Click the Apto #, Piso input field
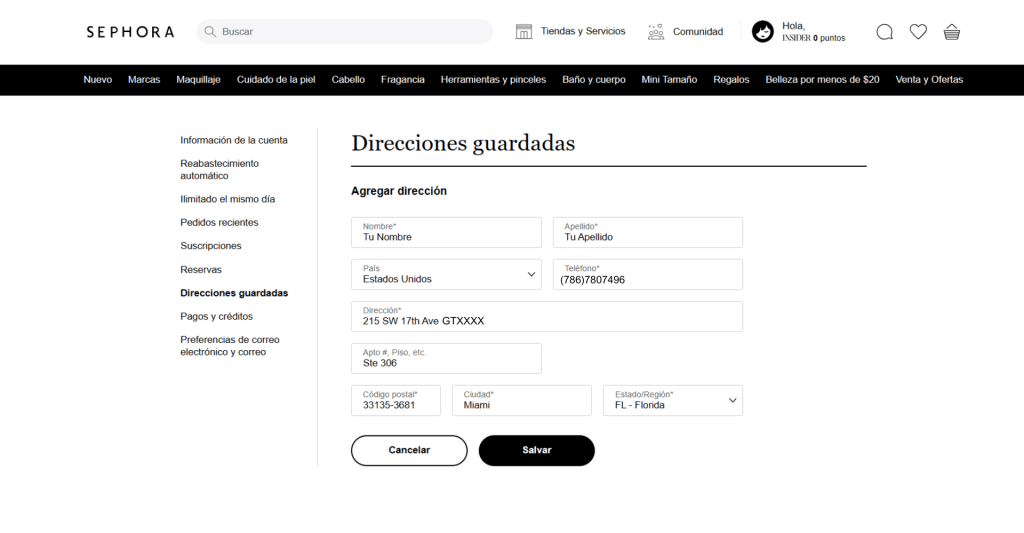Viewport: 1024px width, 533px height. (x=446, y=359)
